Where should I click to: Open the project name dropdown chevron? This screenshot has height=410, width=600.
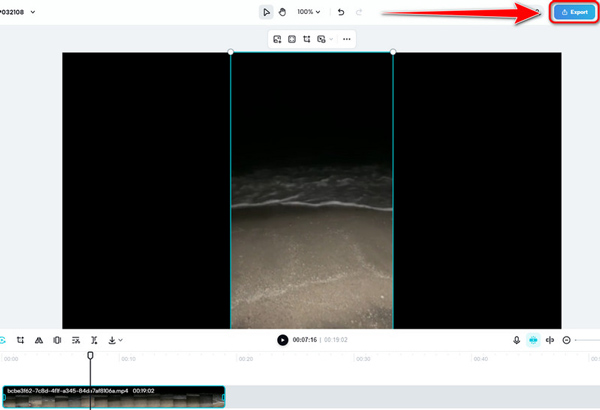click(33, 12)
